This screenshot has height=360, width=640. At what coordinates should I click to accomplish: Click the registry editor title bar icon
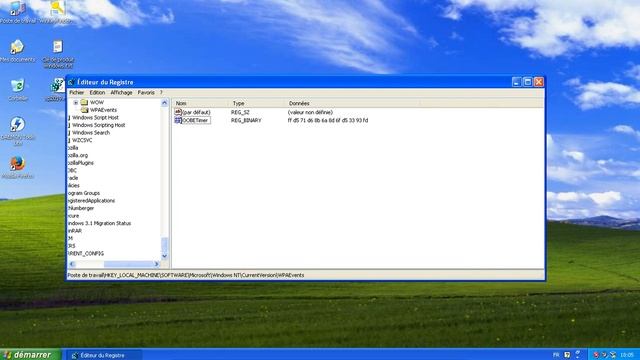click(x=71, y=82)
